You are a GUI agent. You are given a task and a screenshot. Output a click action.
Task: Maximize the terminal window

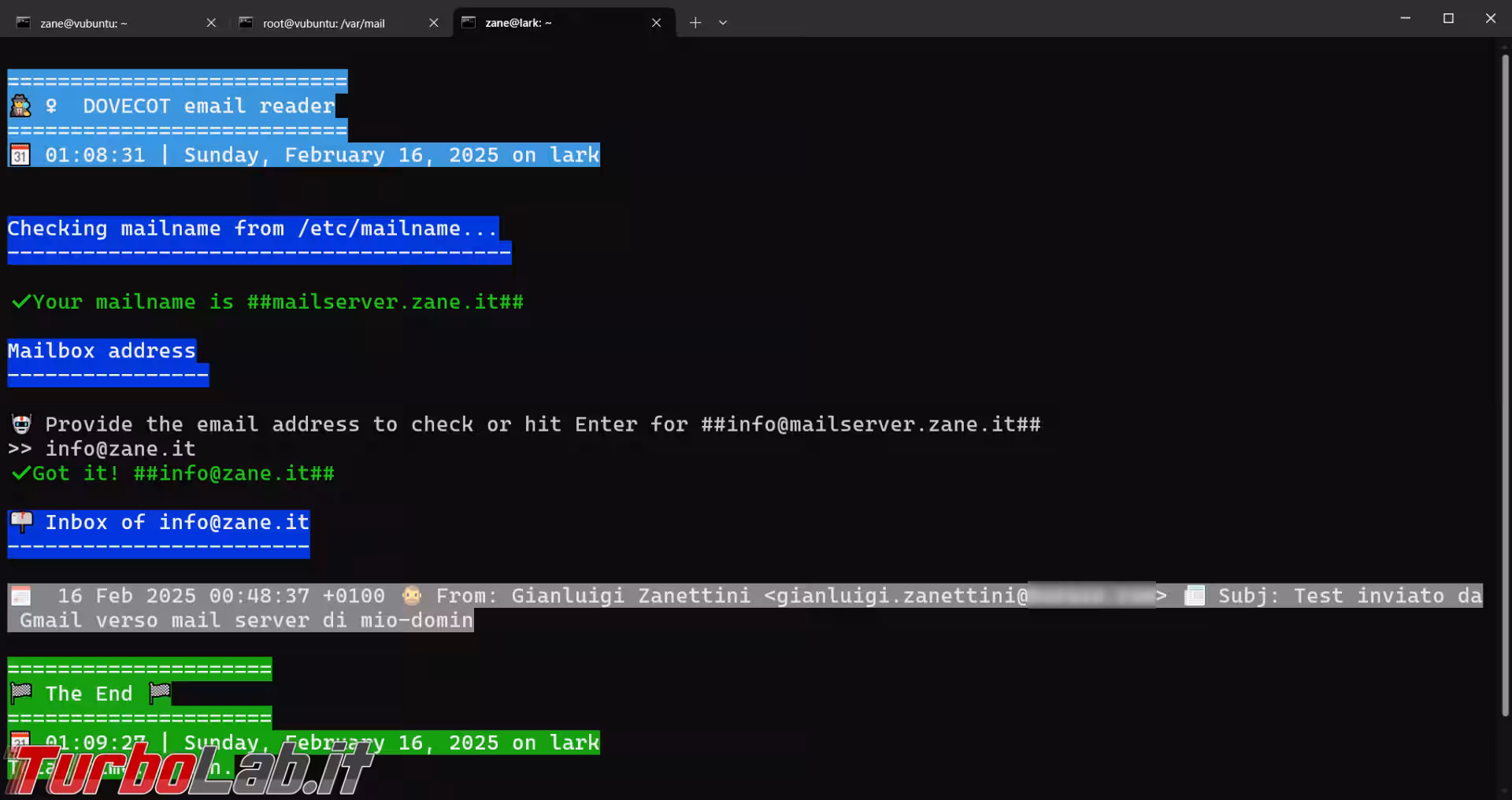(1448, 18)
